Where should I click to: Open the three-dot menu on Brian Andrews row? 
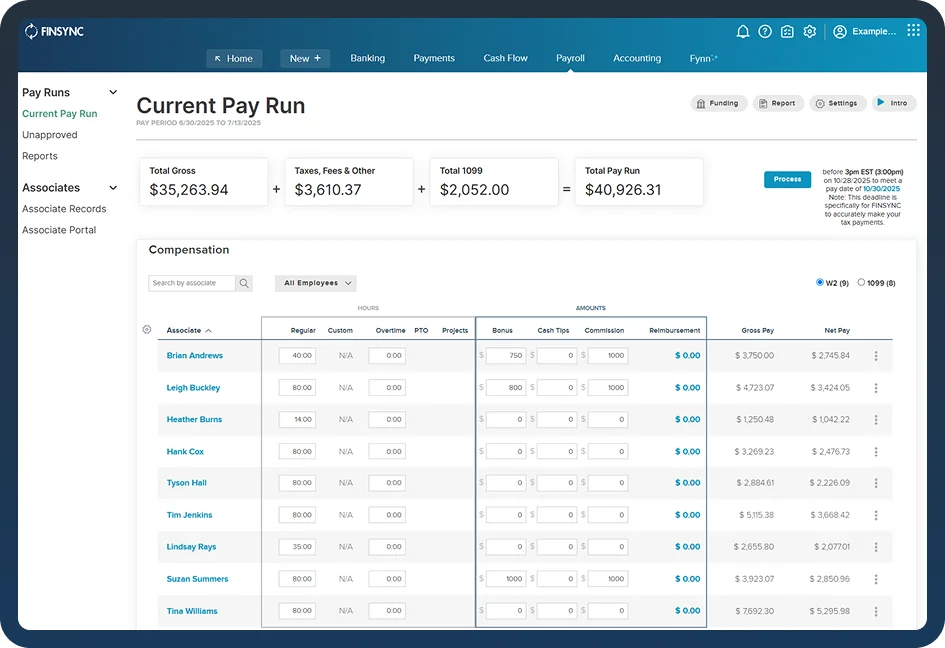(877, 355)
